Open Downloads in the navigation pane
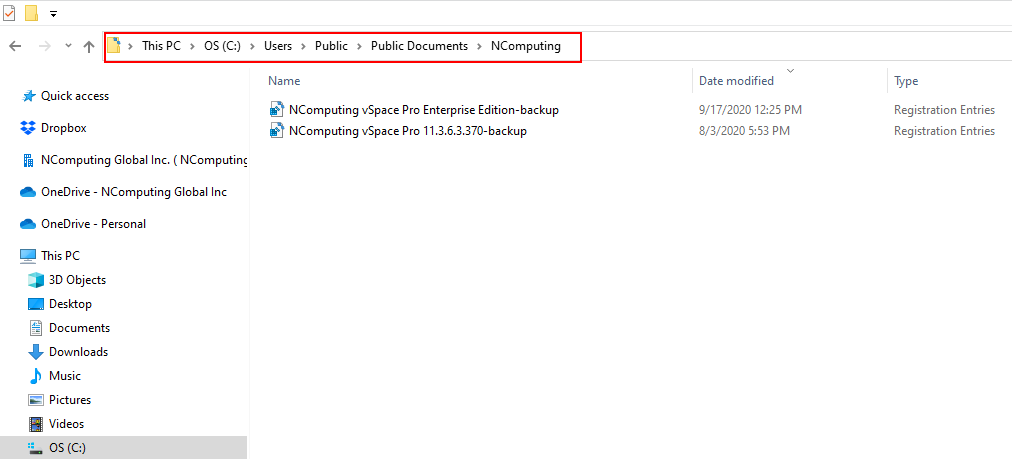 tap(79, 352)
